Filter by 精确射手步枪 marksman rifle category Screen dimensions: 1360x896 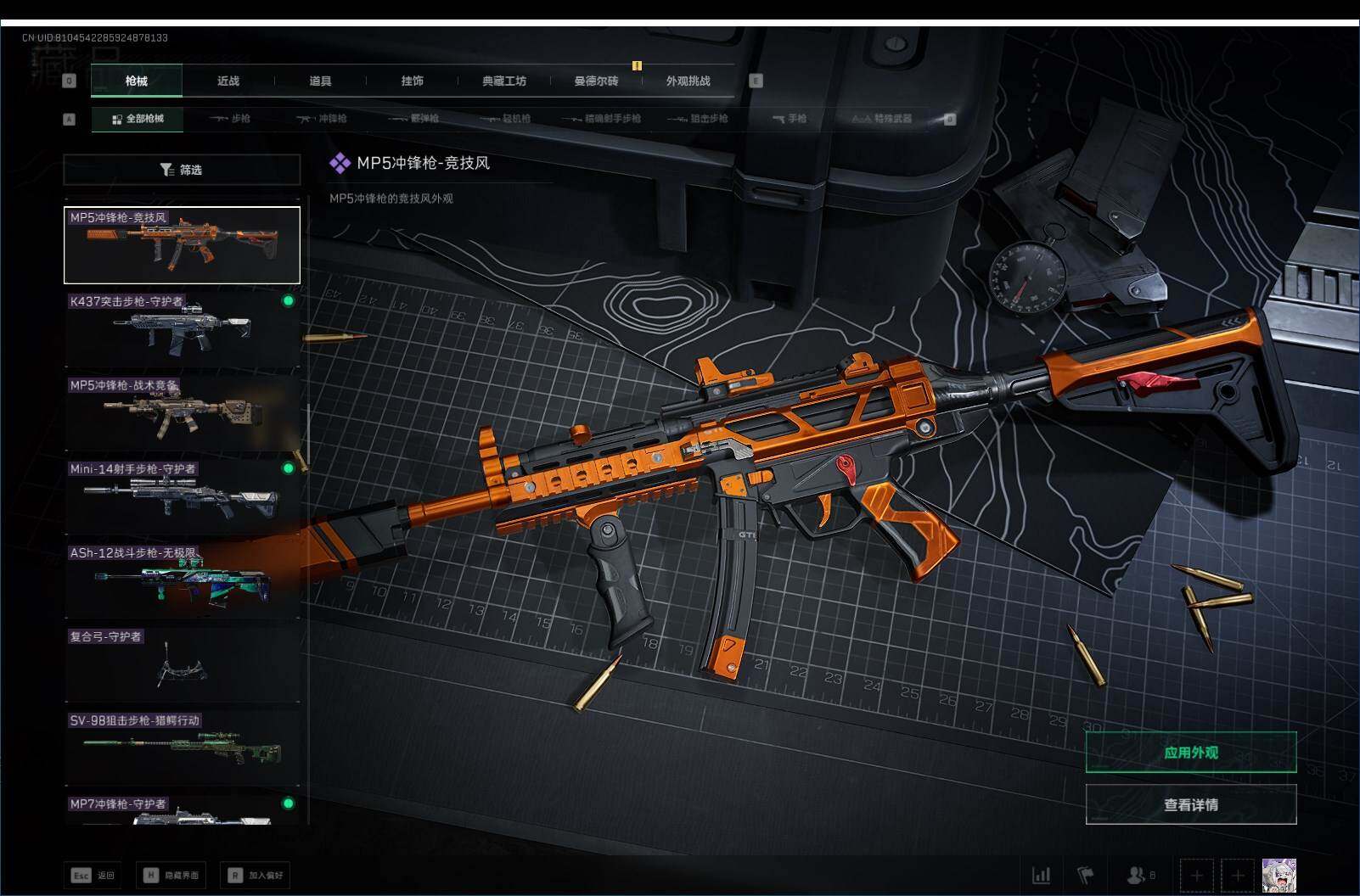click(x=601, y=119)
